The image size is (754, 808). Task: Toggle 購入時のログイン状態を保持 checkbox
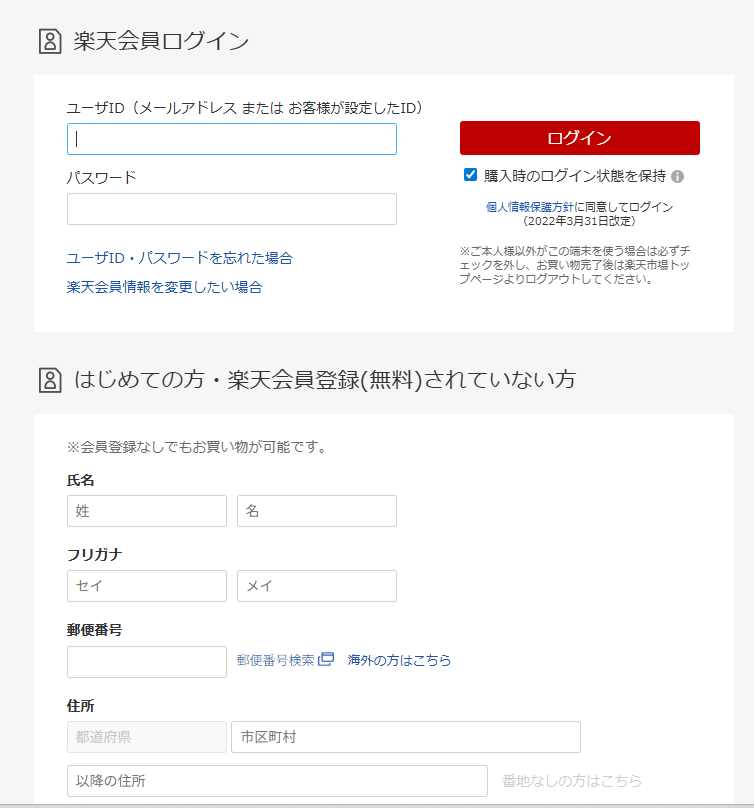coord(470,175)
